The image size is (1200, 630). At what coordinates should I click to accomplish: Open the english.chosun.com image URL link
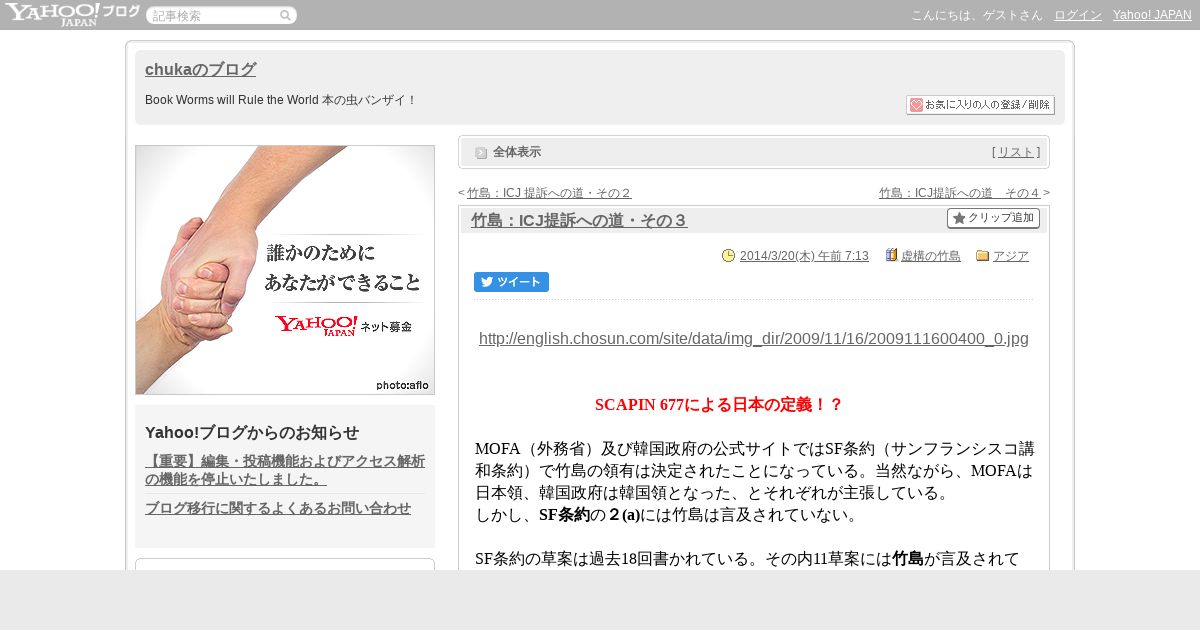click(754, 339)
